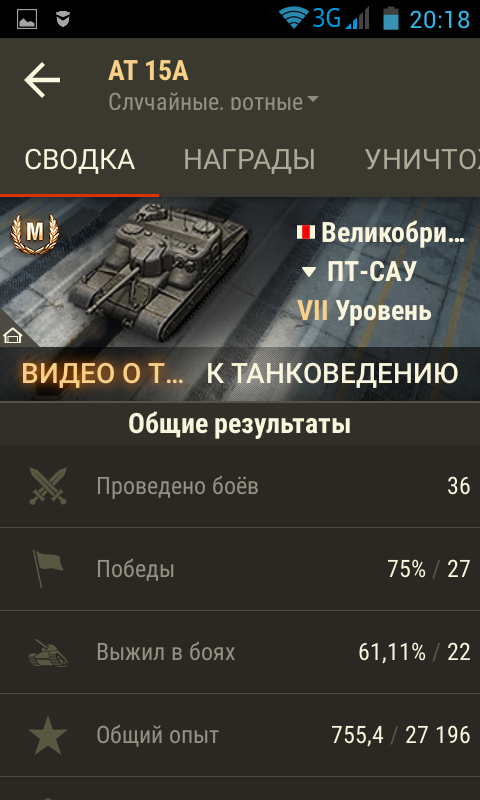Tap the victories flag icon
This screenshot has height=800, width=480.
[x=47, y=569]
